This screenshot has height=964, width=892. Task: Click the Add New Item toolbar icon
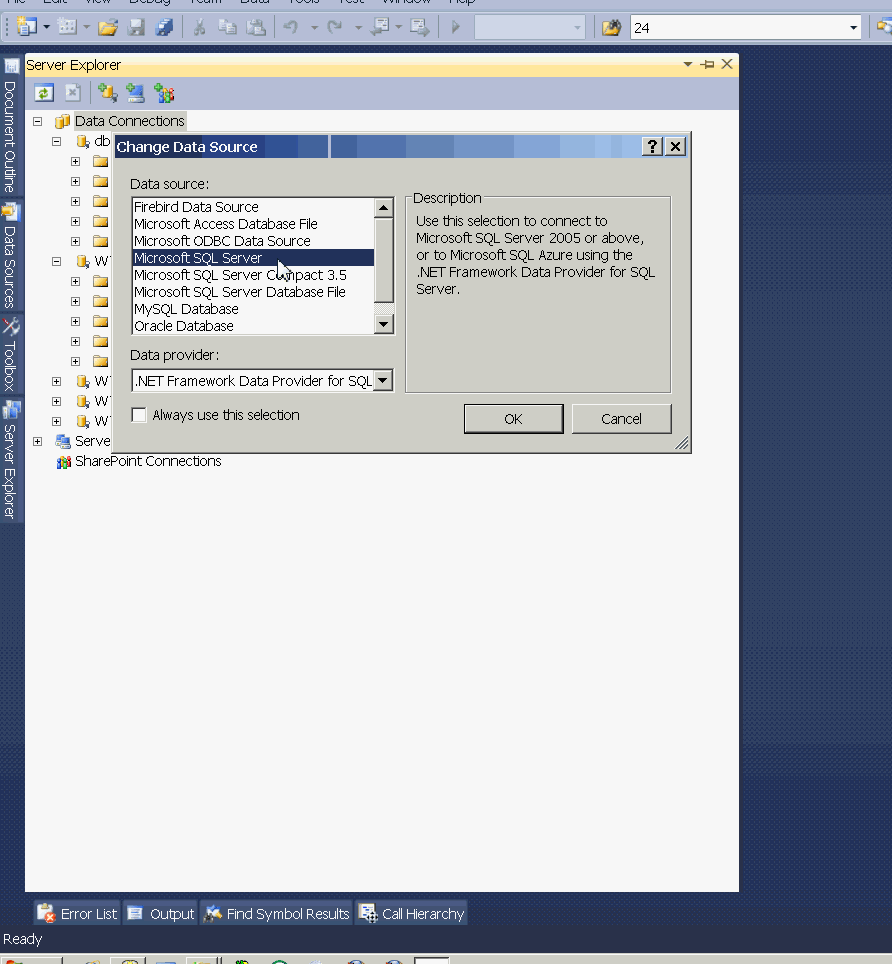point(66,27)
